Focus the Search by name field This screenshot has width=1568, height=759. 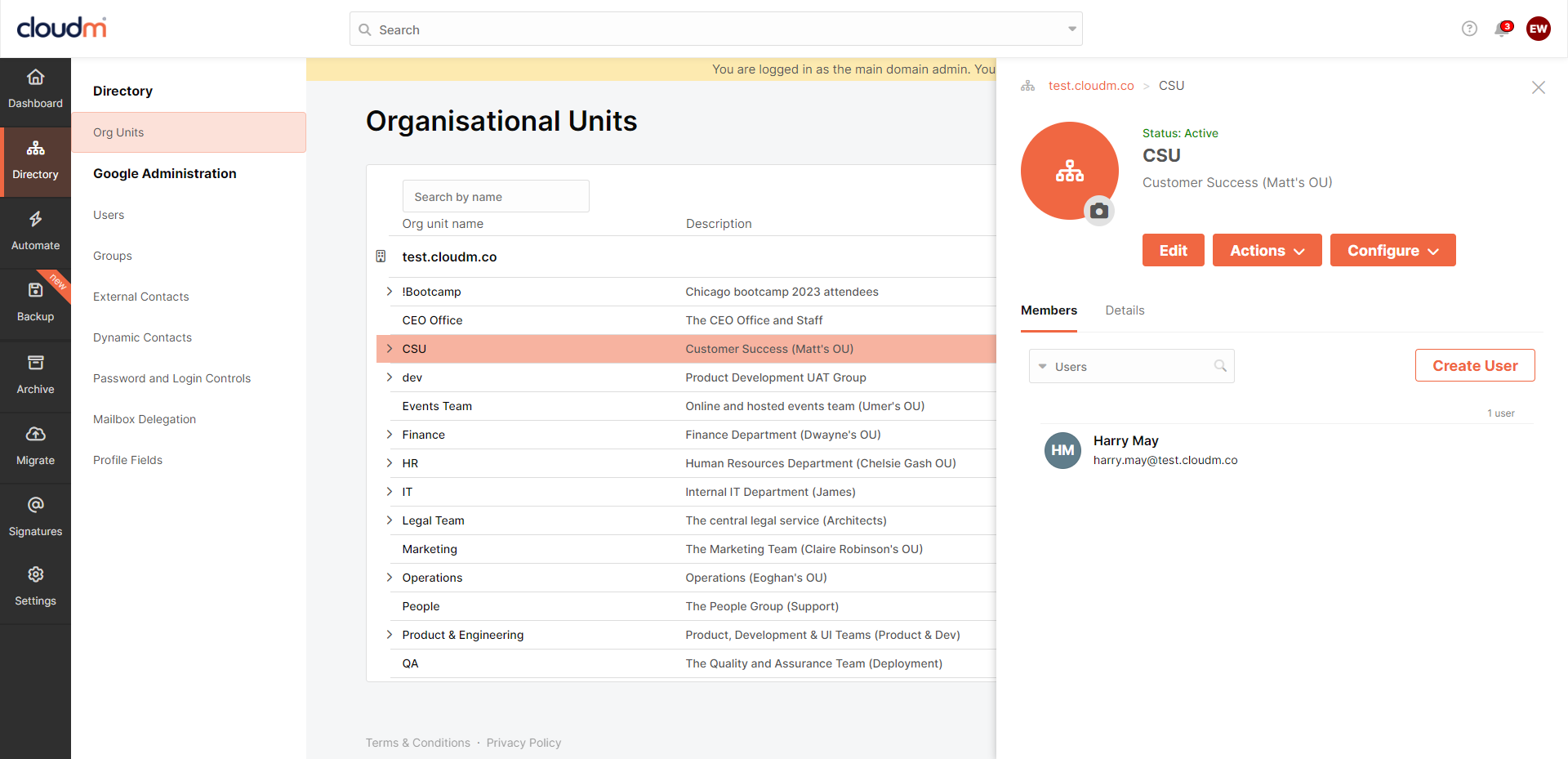(496, 196)
